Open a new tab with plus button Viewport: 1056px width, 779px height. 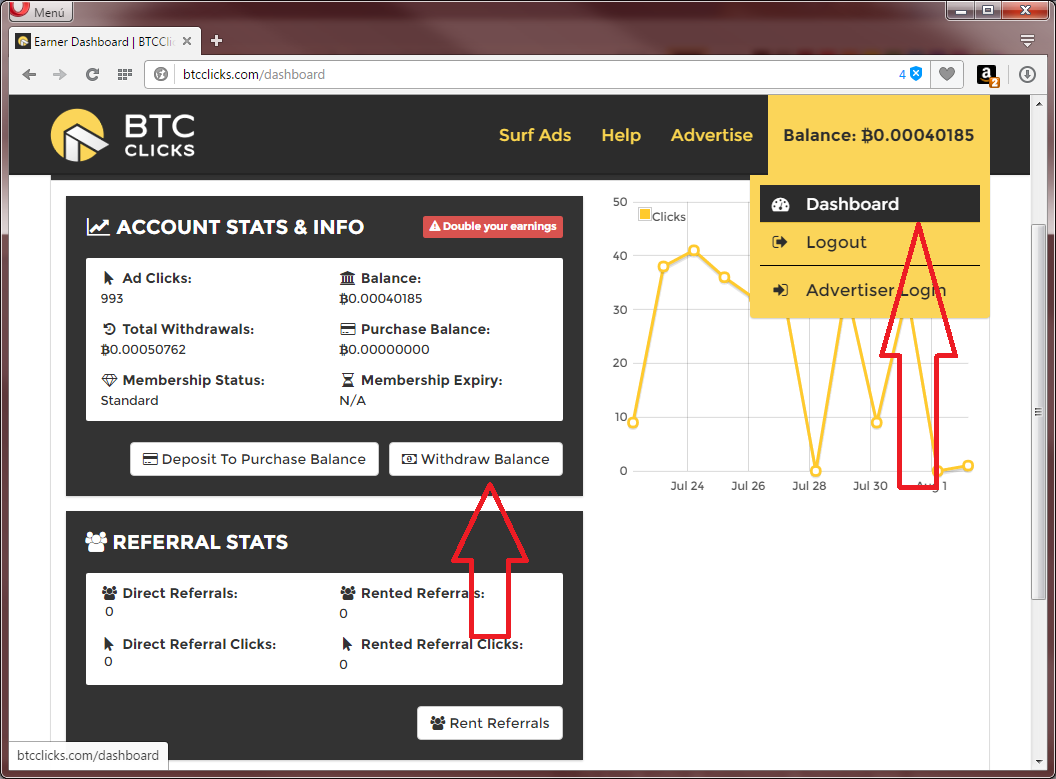click(x=216, y=41)
